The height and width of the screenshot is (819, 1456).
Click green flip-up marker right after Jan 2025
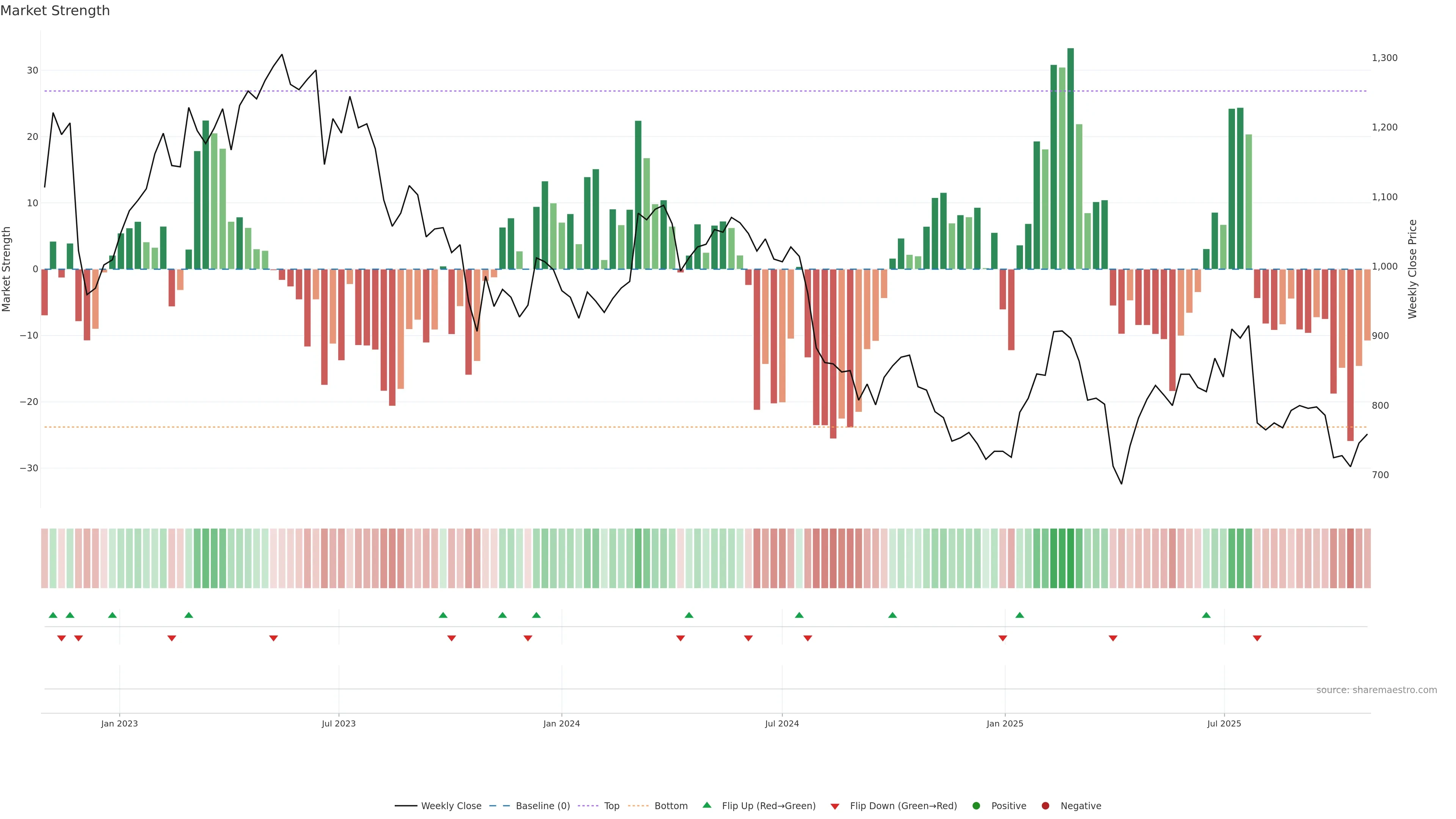coord(1020,615)
